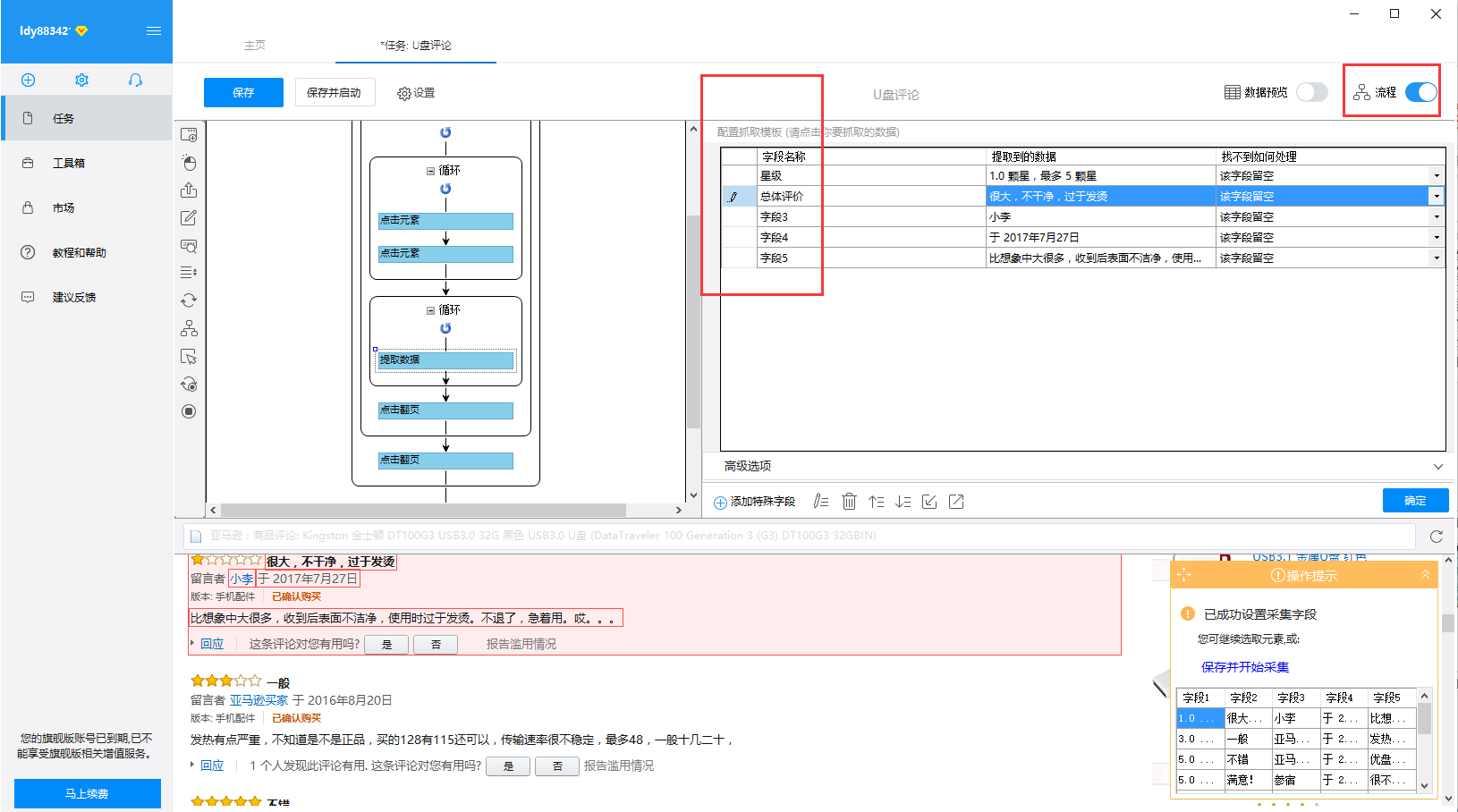The height and width of the screenshot is (812, 1458).
Task: Select the Extract Data step icon
Action: [x=189, y=190]
